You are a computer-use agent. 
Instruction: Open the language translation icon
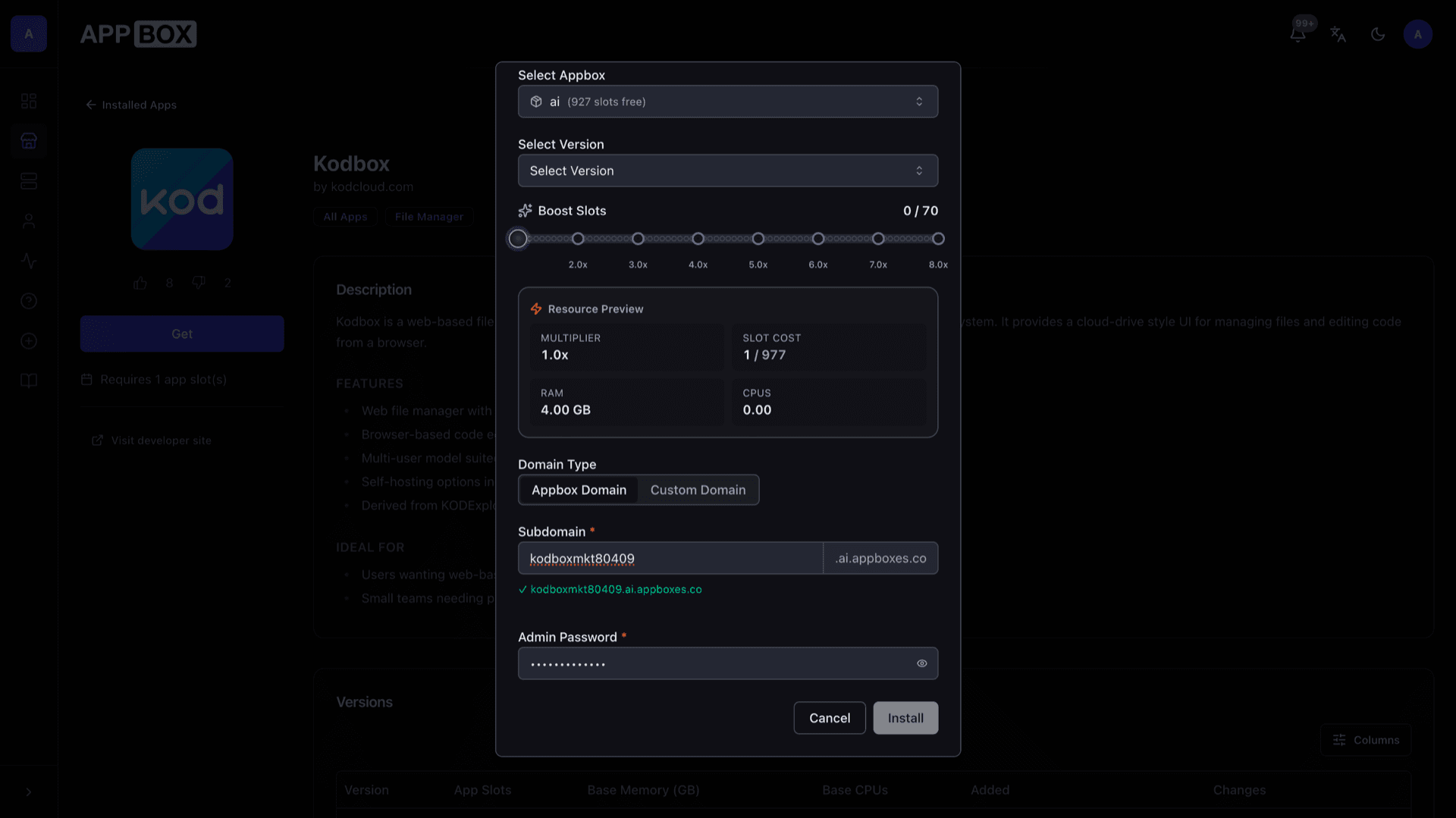pyautogui.click(x=1338, y=34)
